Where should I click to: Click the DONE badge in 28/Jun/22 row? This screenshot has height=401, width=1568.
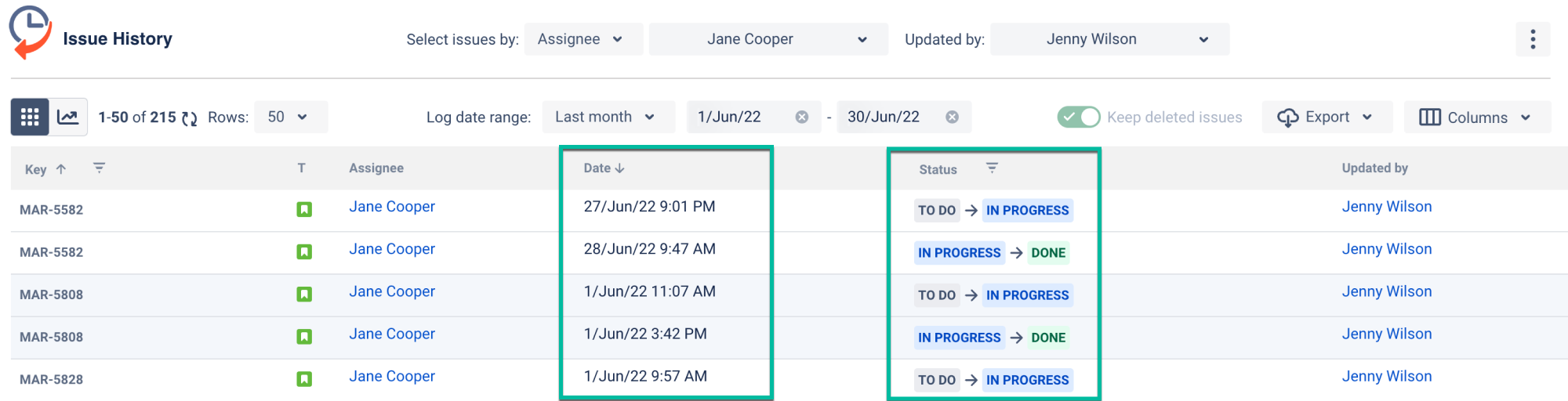(x=1048, y=253)
